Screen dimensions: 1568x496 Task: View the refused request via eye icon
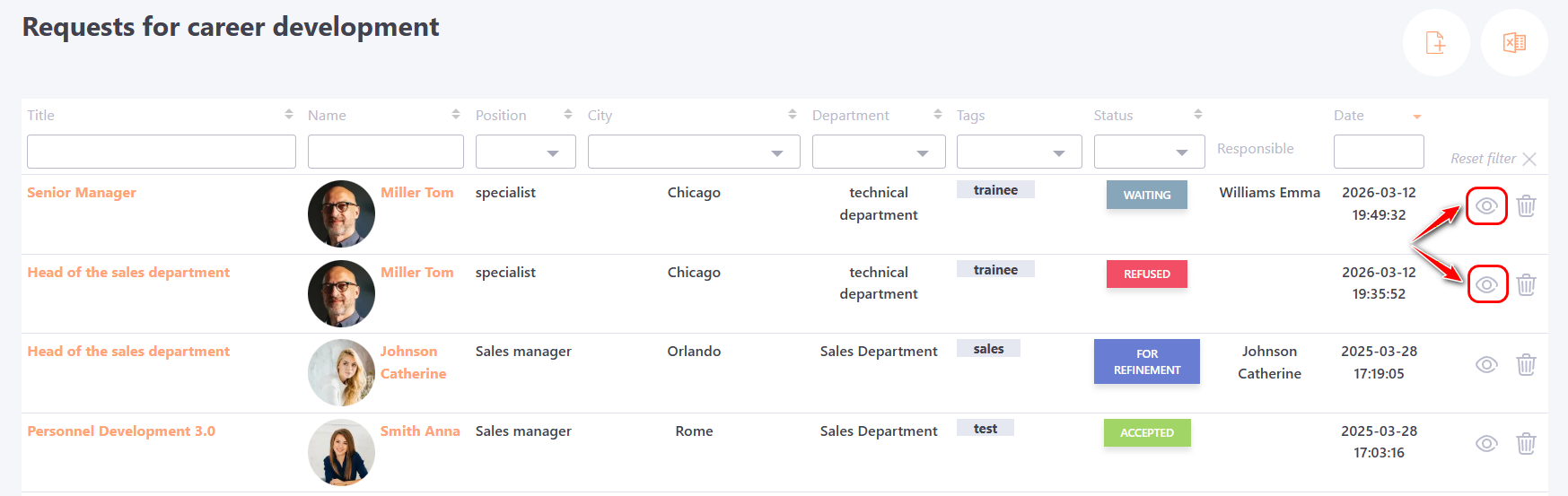click(x=1486, y=285)
